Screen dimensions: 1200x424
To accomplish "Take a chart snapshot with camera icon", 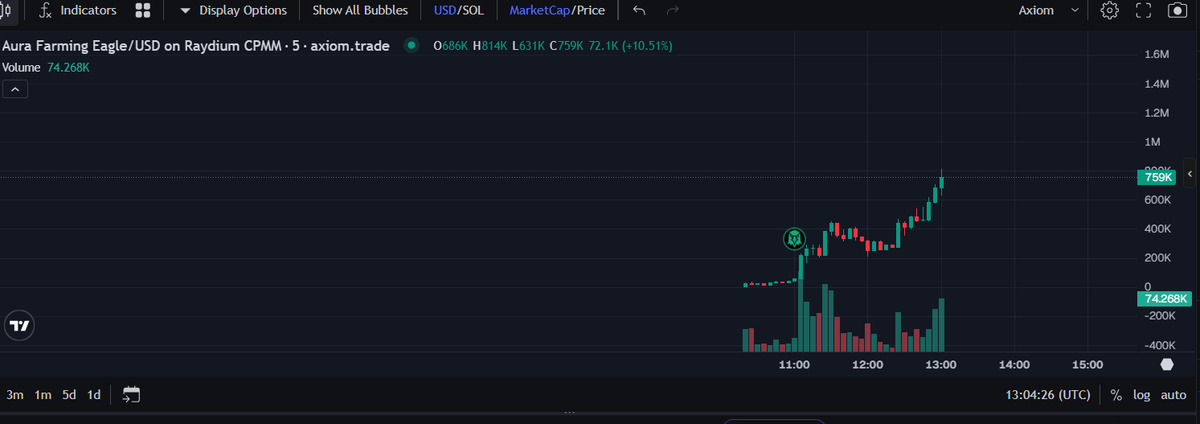I will pyautogui.click(x=1177, y=10).
